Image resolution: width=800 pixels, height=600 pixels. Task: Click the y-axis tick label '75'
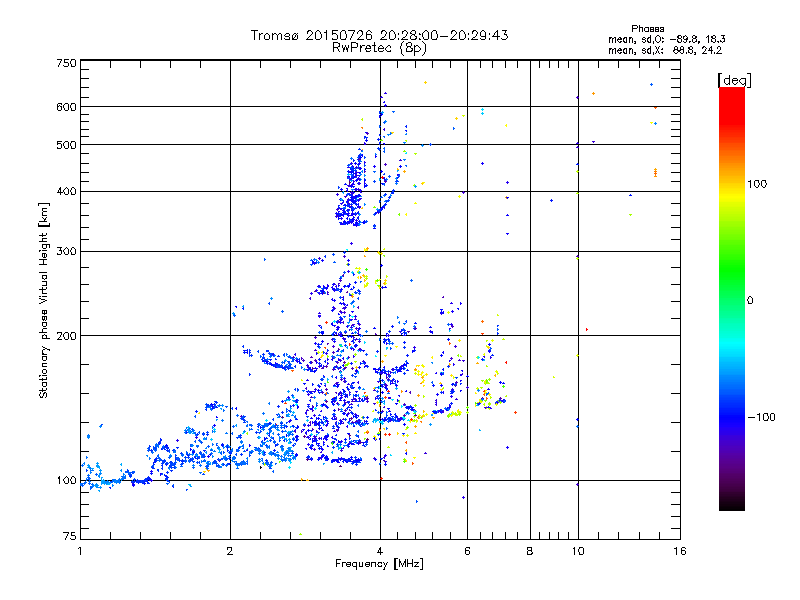coord(70,536)
